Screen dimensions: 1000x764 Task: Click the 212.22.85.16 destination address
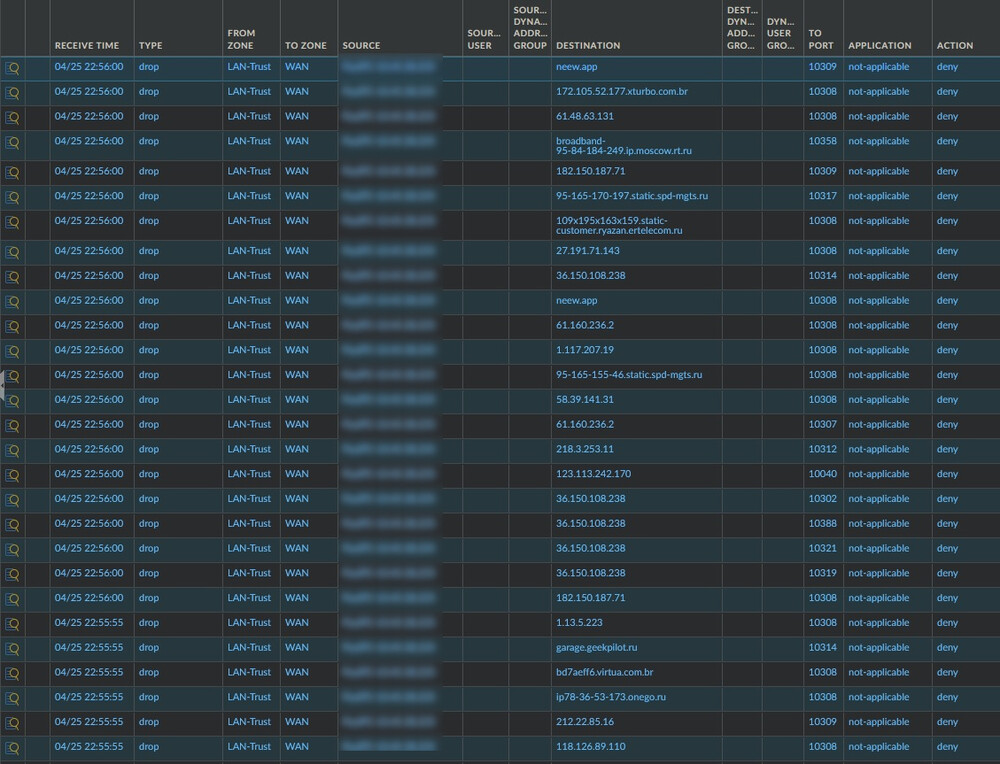coord(585,722)
